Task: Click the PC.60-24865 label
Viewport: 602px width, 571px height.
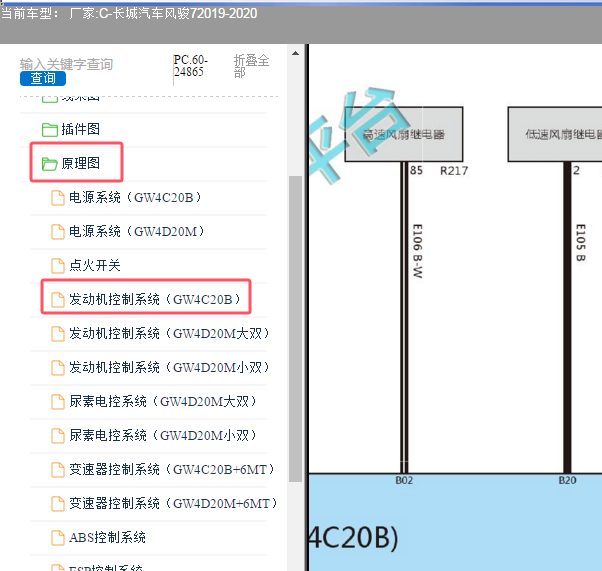Action: [x=190, y=66]
